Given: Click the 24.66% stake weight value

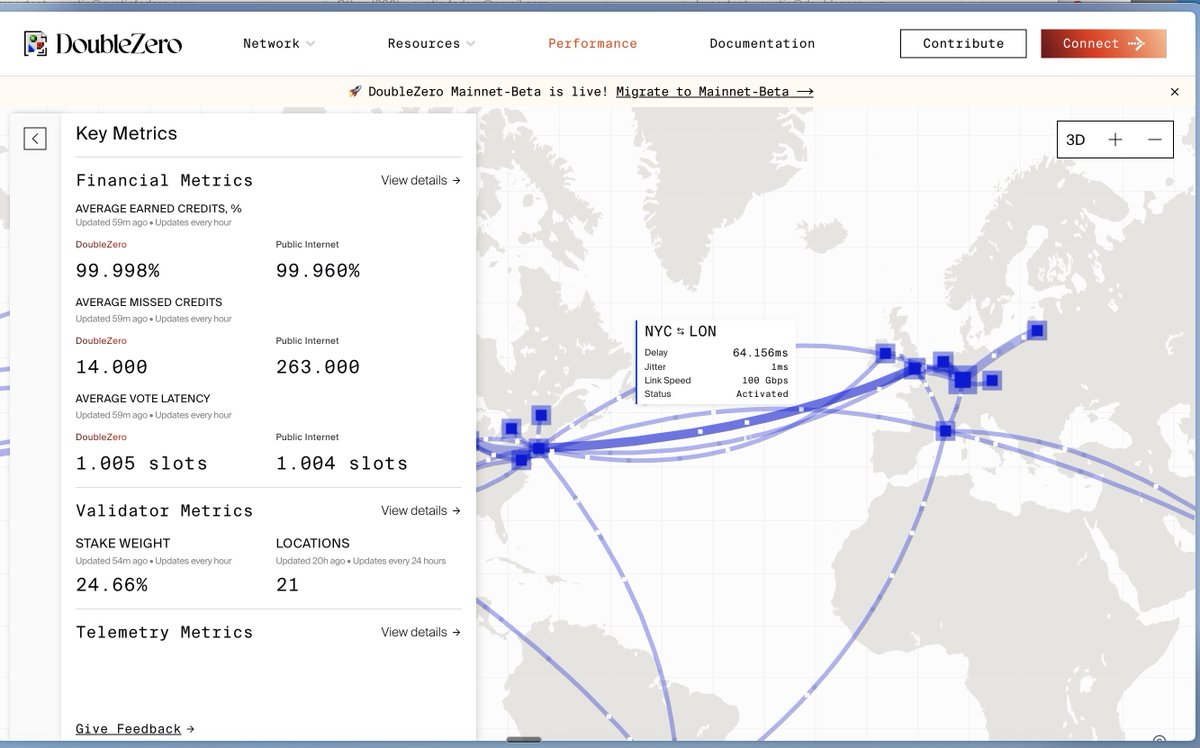Looking at the screenshot, I should coord(112,585).
